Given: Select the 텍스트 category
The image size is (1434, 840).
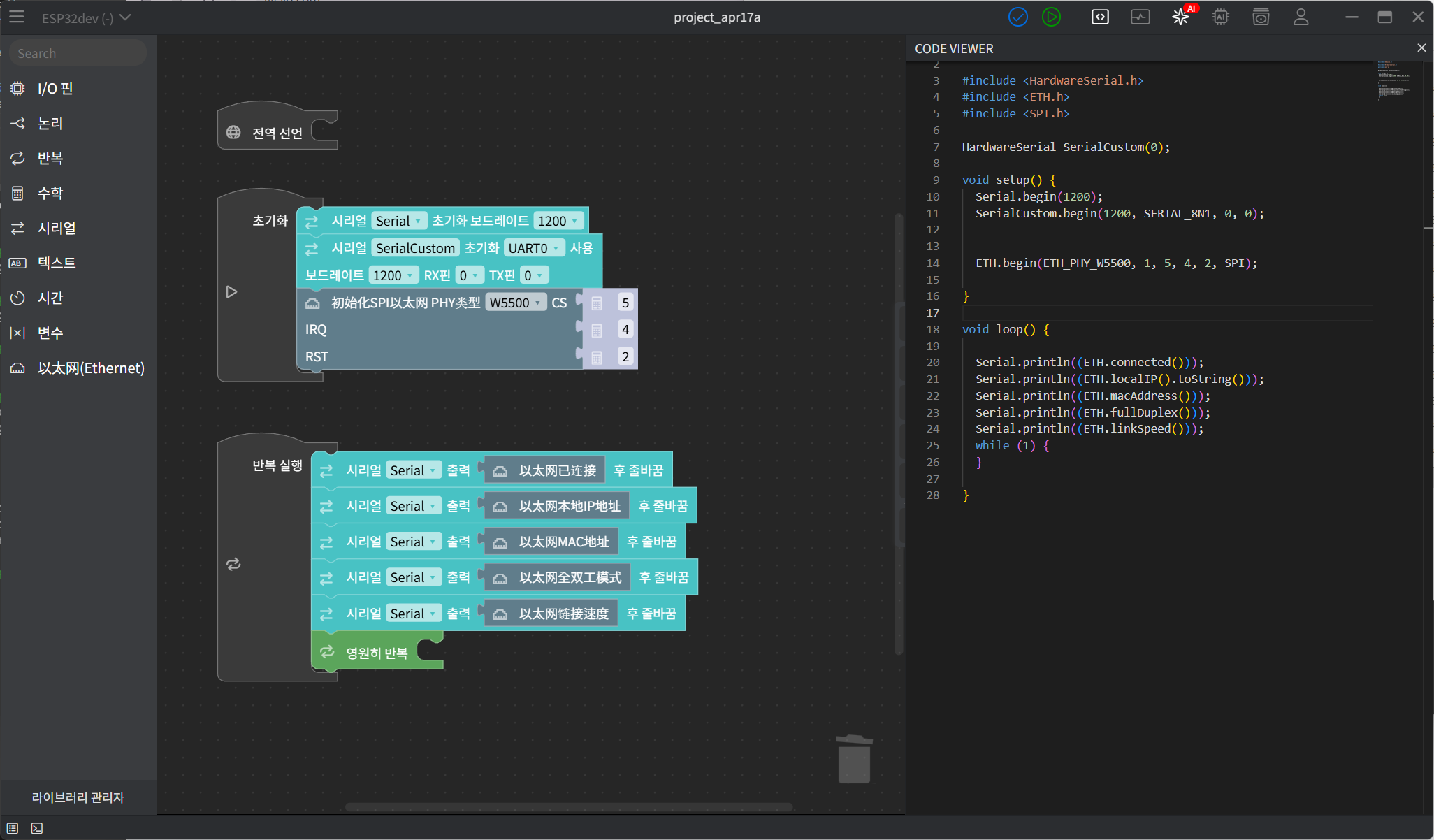Looking at the screenshot, I should tap(78, 263).
